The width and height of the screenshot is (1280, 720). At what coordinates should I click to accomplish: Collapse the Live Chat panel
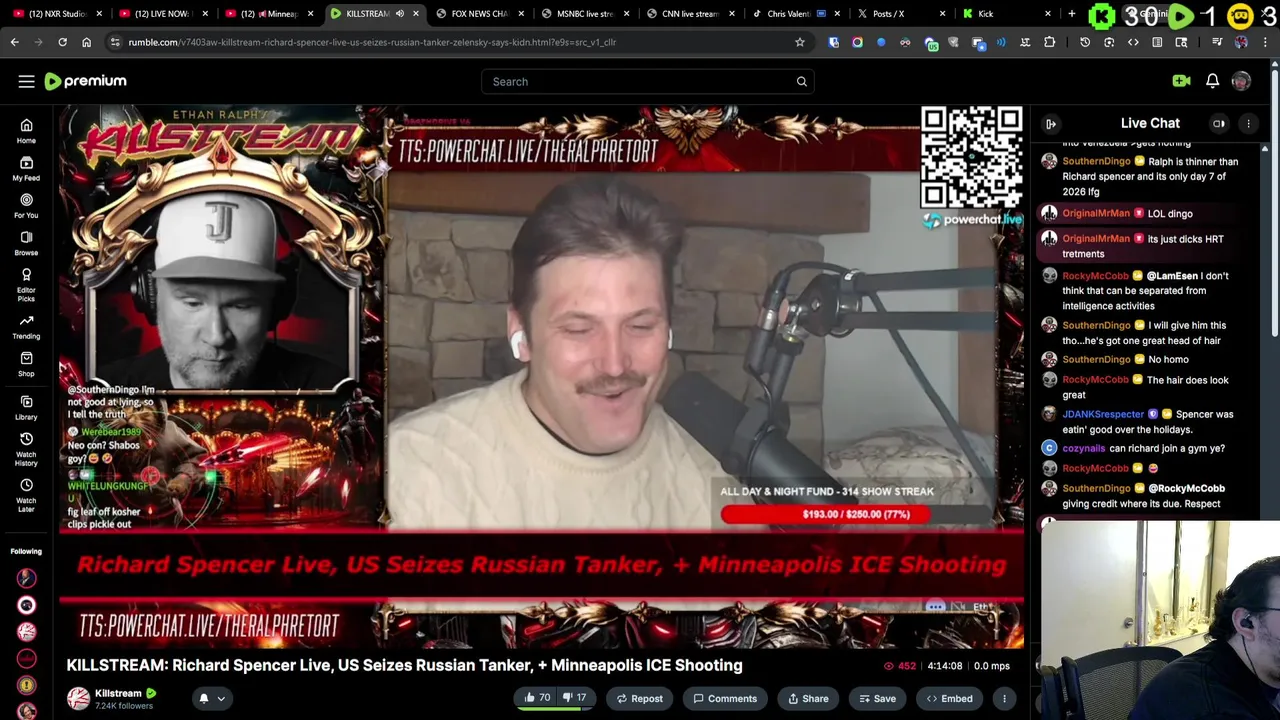[1051, 123]
